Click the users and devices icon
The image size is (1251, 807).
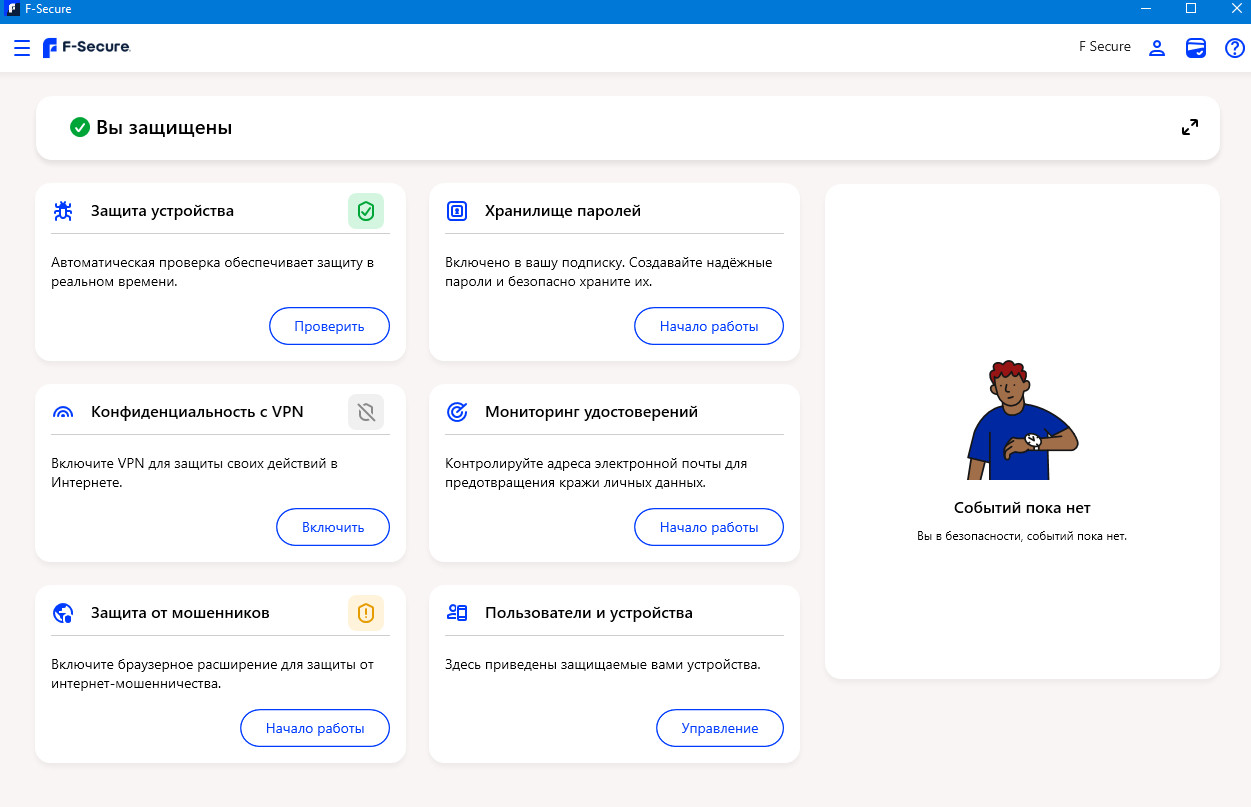456,613
